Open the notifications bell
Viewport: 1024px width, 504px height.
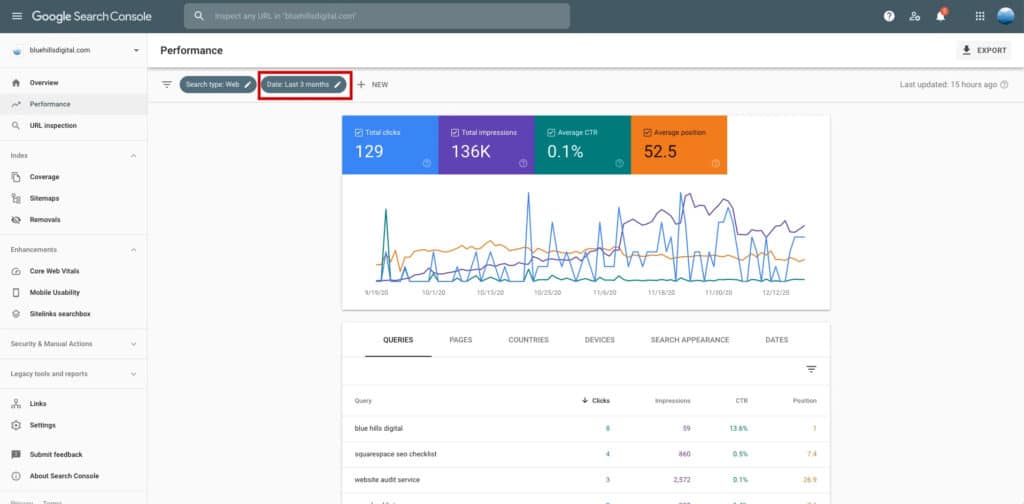click(940, 16)
